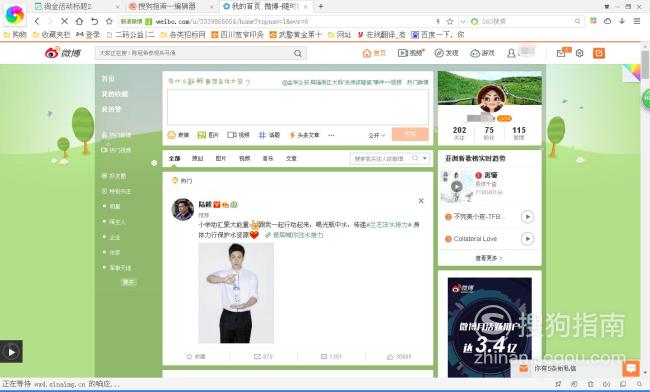Open the 发现 discover section
The image size is (650, 392).
click(446, 53)
